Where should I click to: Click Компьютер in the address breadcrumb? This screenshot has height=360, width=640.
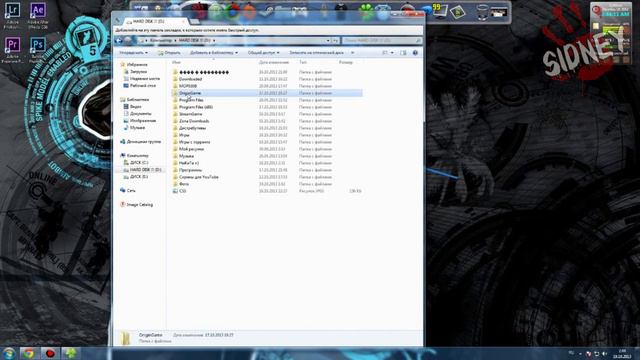pos(160,40)
